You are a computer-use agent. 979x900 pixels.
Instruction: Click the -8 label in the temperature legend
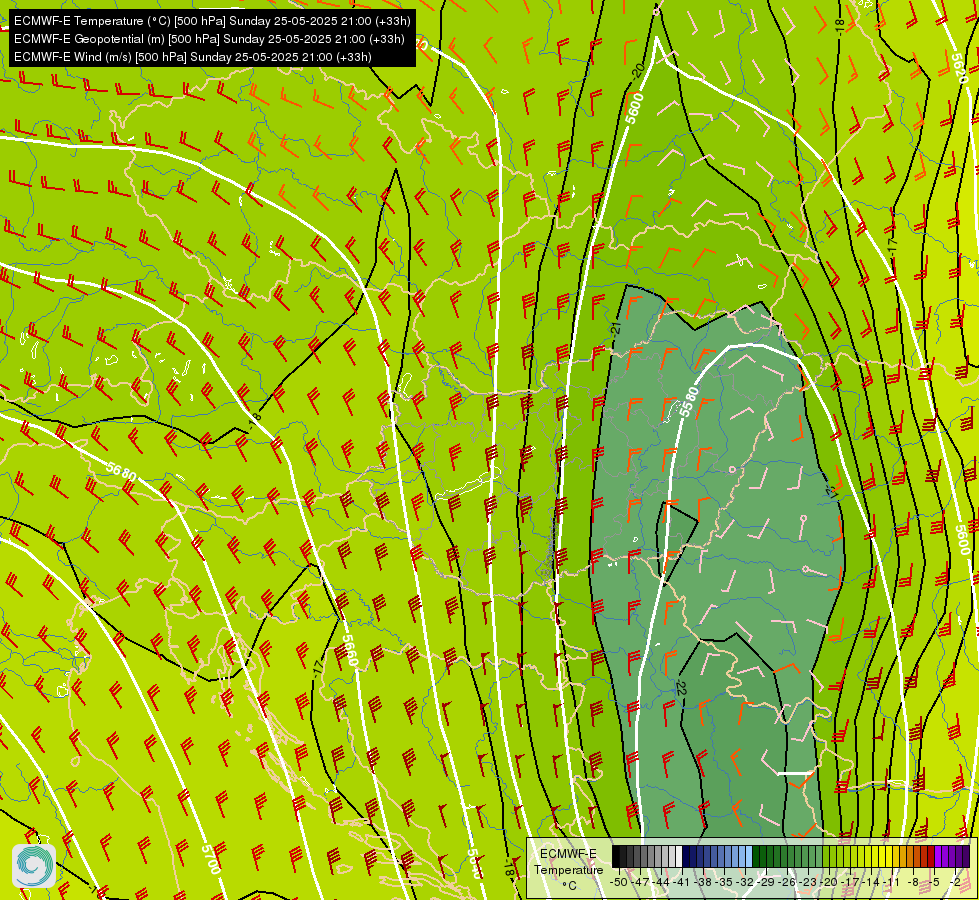913,882
